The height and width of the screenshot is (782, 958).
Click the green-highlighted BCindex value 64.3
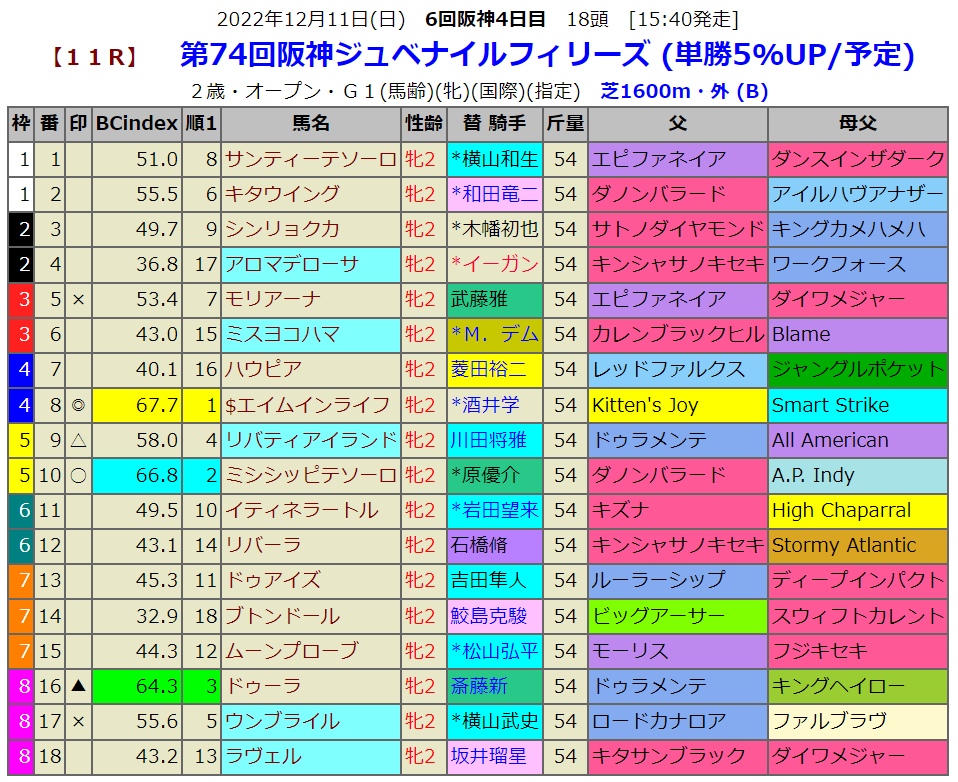pyautogui.click(x=137, y=686)
